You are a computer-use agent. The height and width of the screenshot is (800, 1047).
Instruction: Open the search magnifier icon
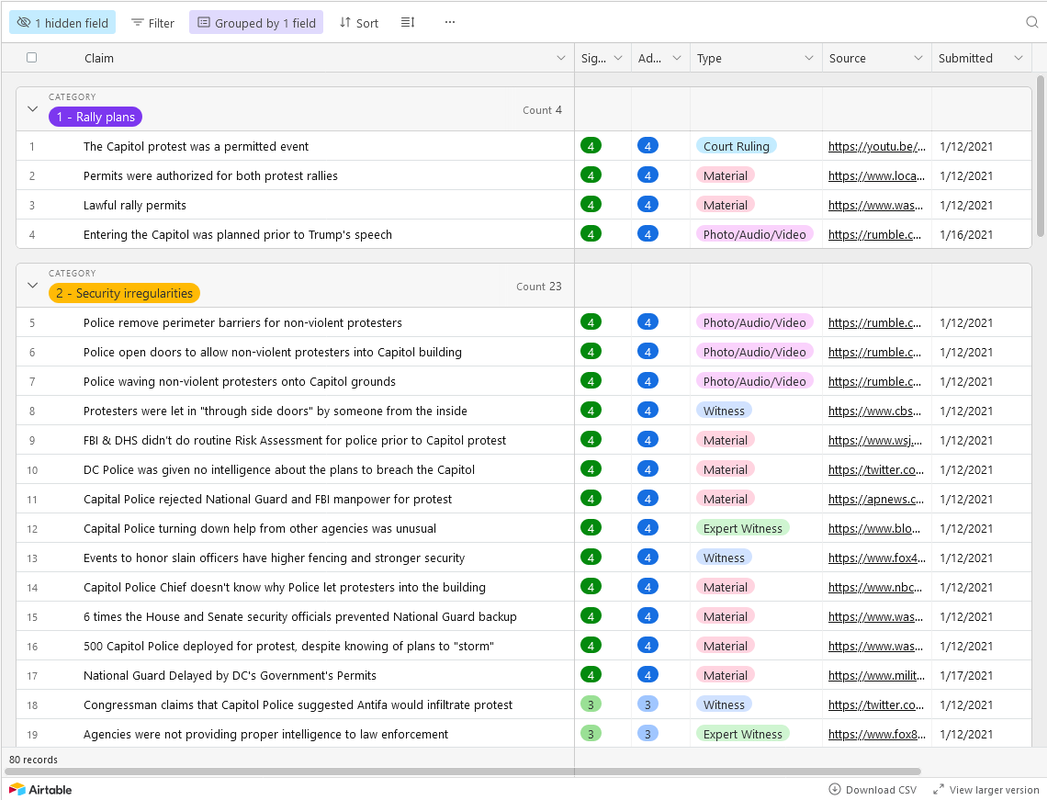1032,22
